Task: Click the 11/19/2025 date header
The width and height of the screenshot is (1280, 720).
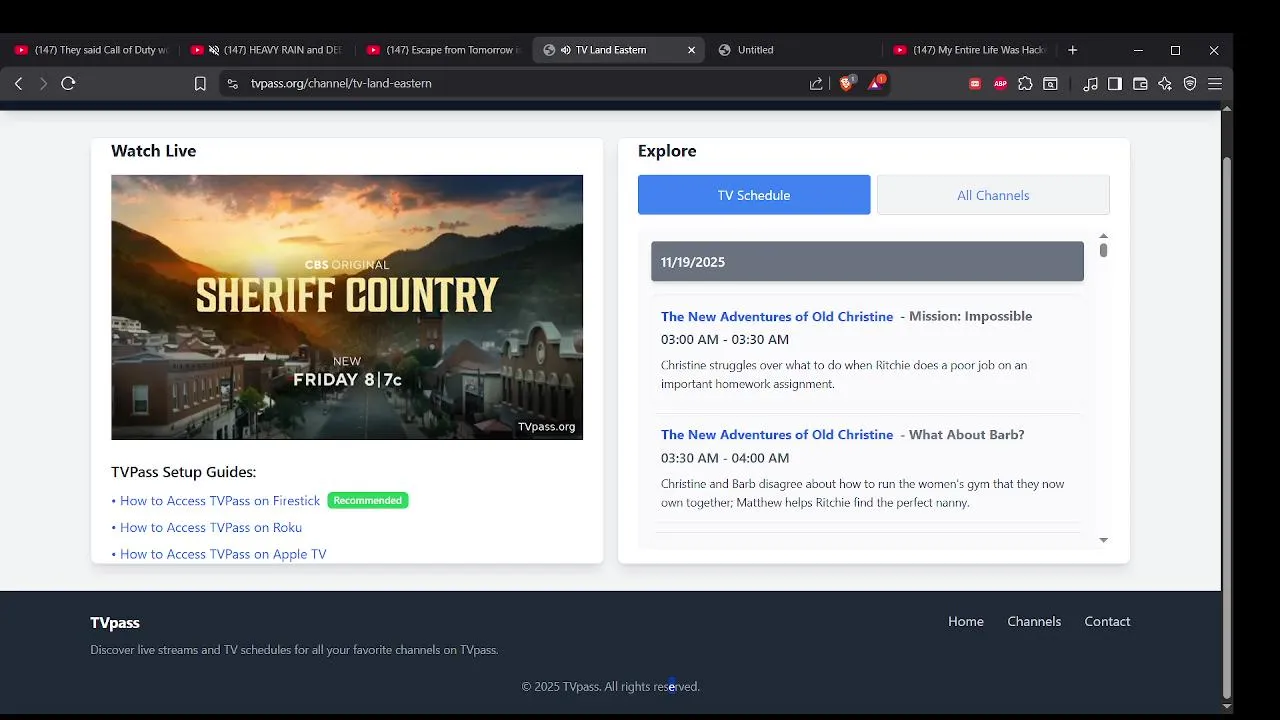Action: (x=867, y=262)
